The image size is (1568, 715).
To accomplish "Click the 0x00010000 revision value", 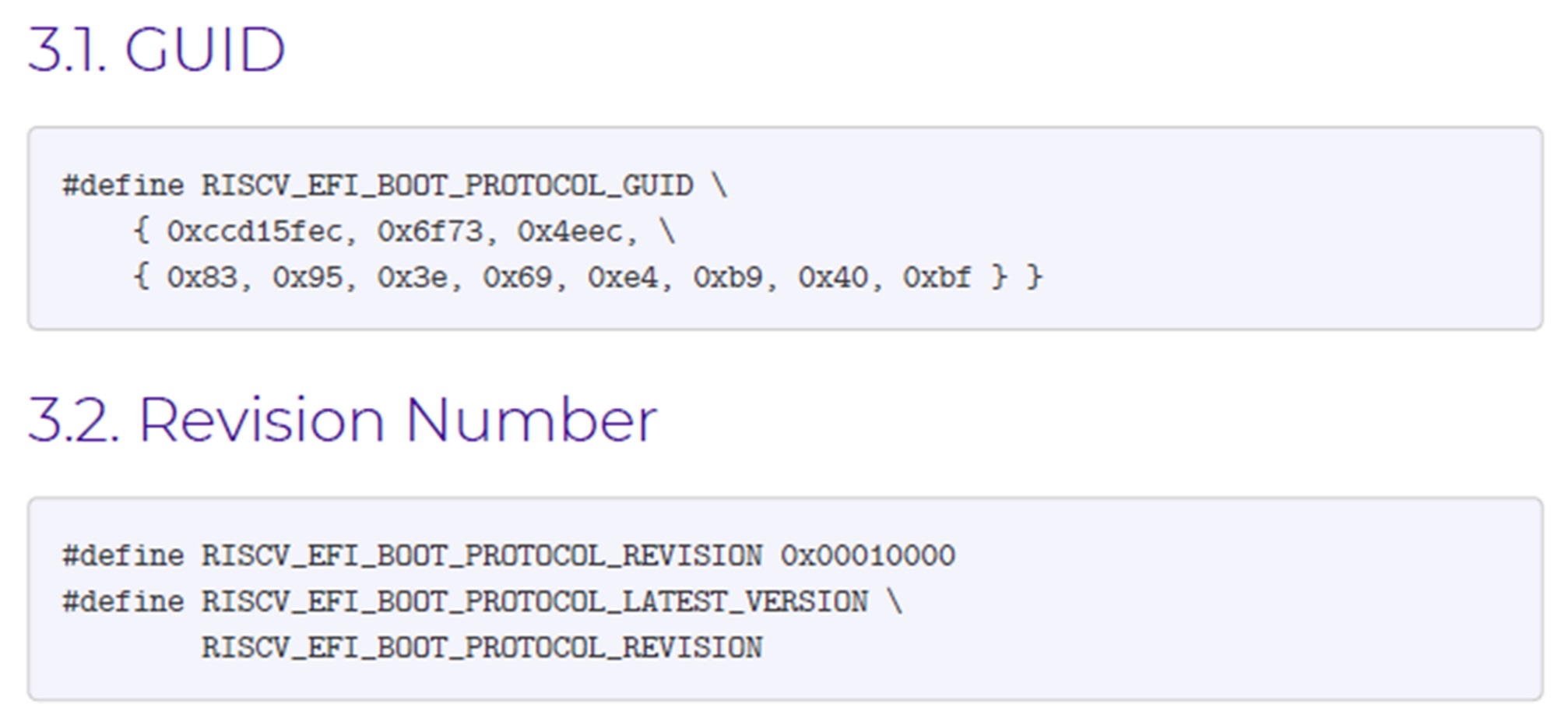I will pos(867,556).
